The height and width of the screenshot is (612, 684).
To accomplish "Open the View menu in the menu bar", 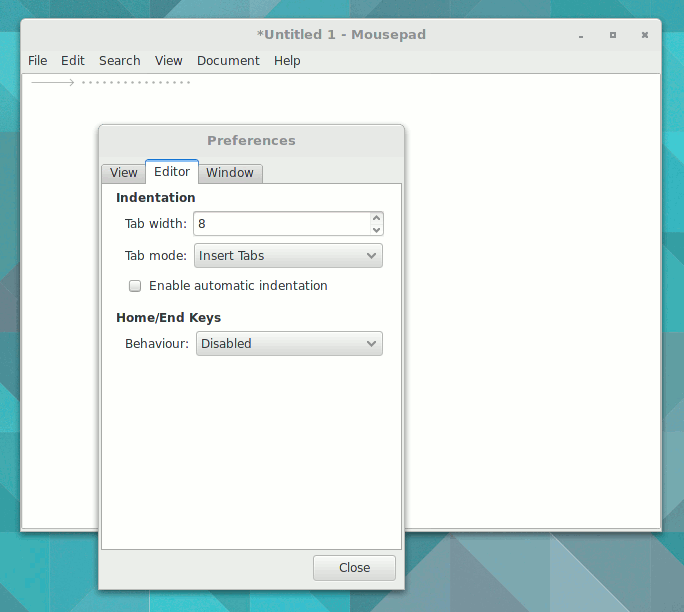I will 169,61.
